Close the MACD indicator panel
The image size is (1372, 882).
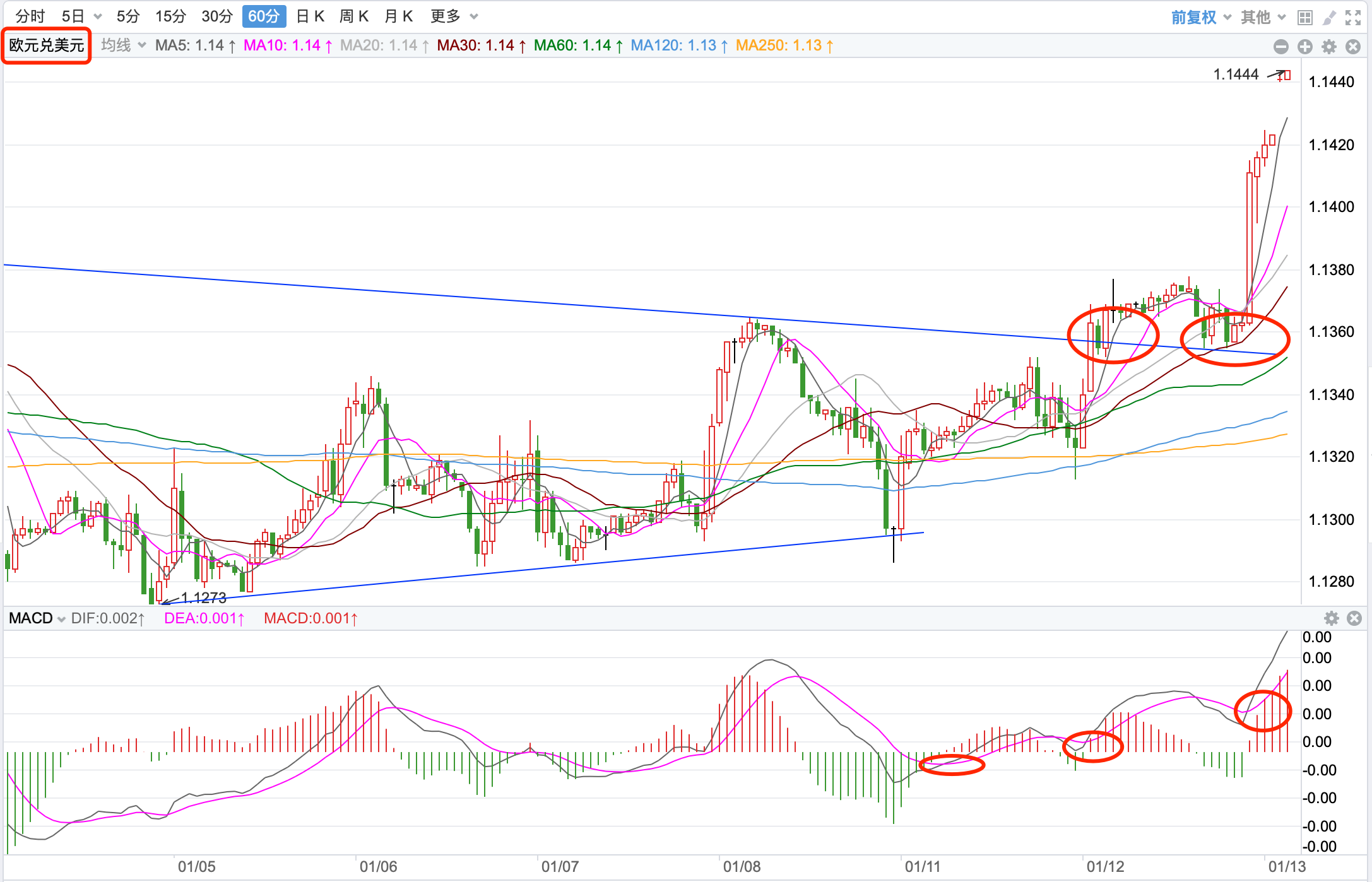[x=1354, y=618]
